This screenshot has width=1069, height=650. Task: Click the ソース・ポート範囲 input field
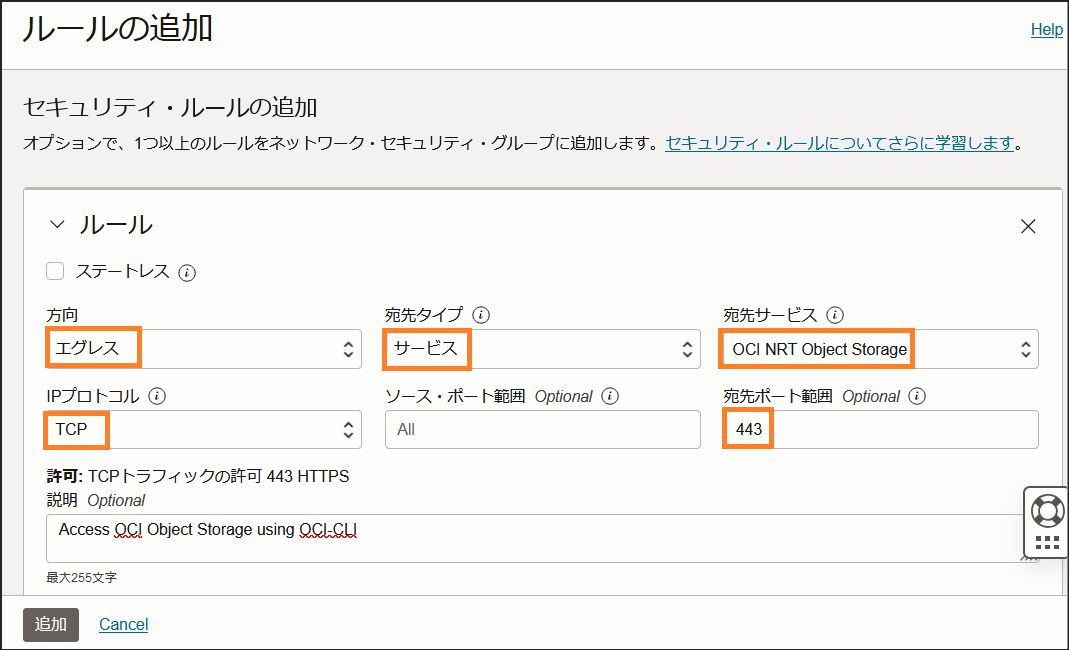click(x=543, y=430)
